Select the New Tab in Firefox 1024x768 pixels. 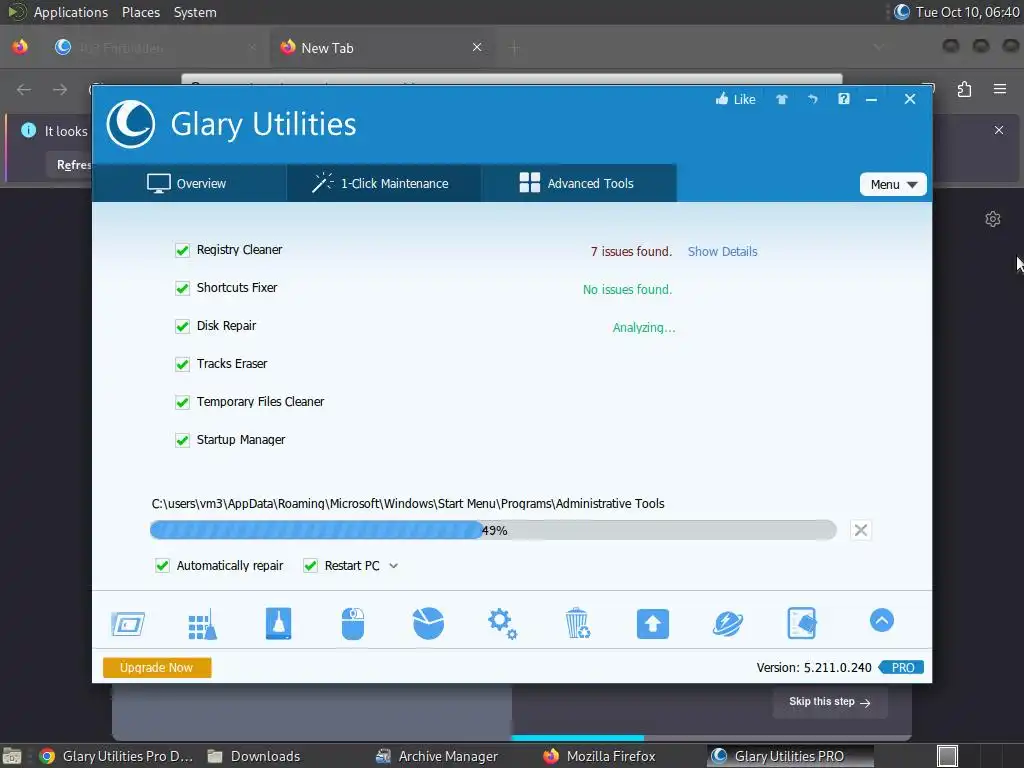pos(379,48)
